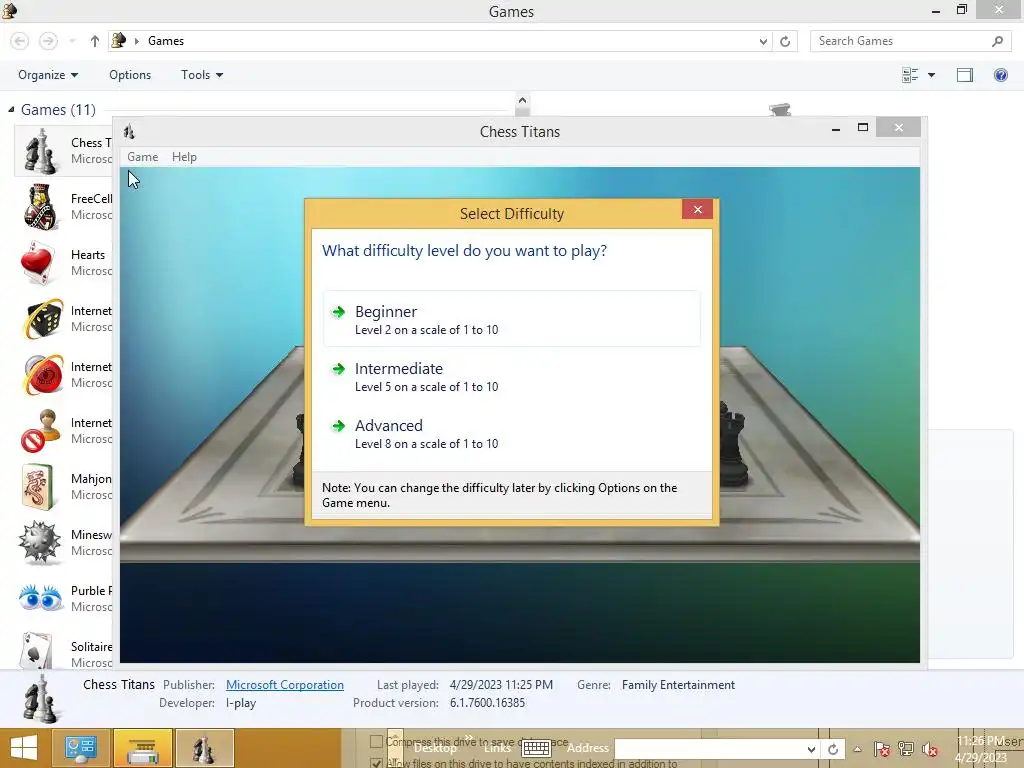Open the touch keyboard from taskbar
The height and width of the screenshot is (768, 1024).
point(536,748)
